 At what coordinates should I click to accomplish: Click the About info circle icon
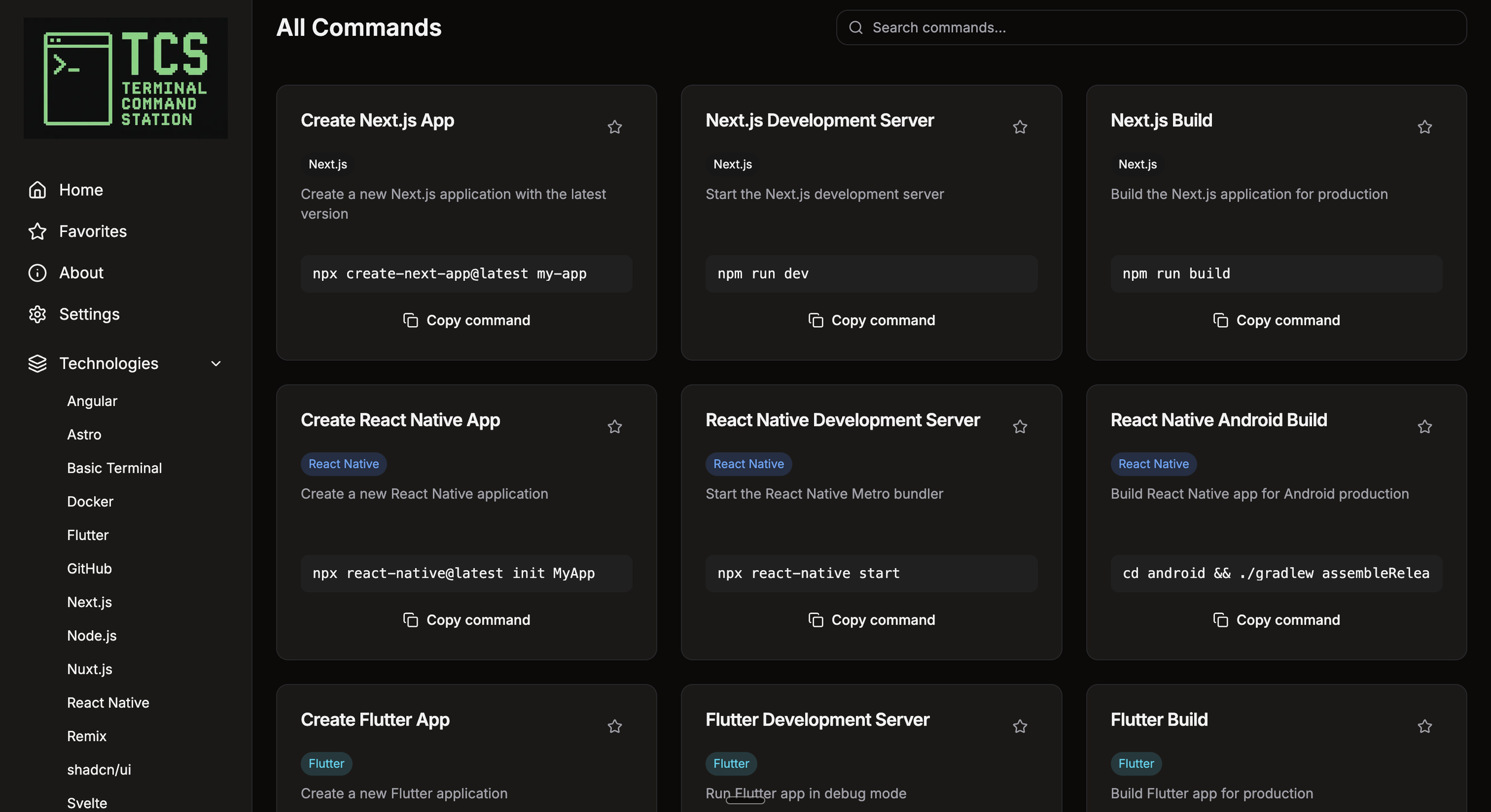tap(38, 272)
